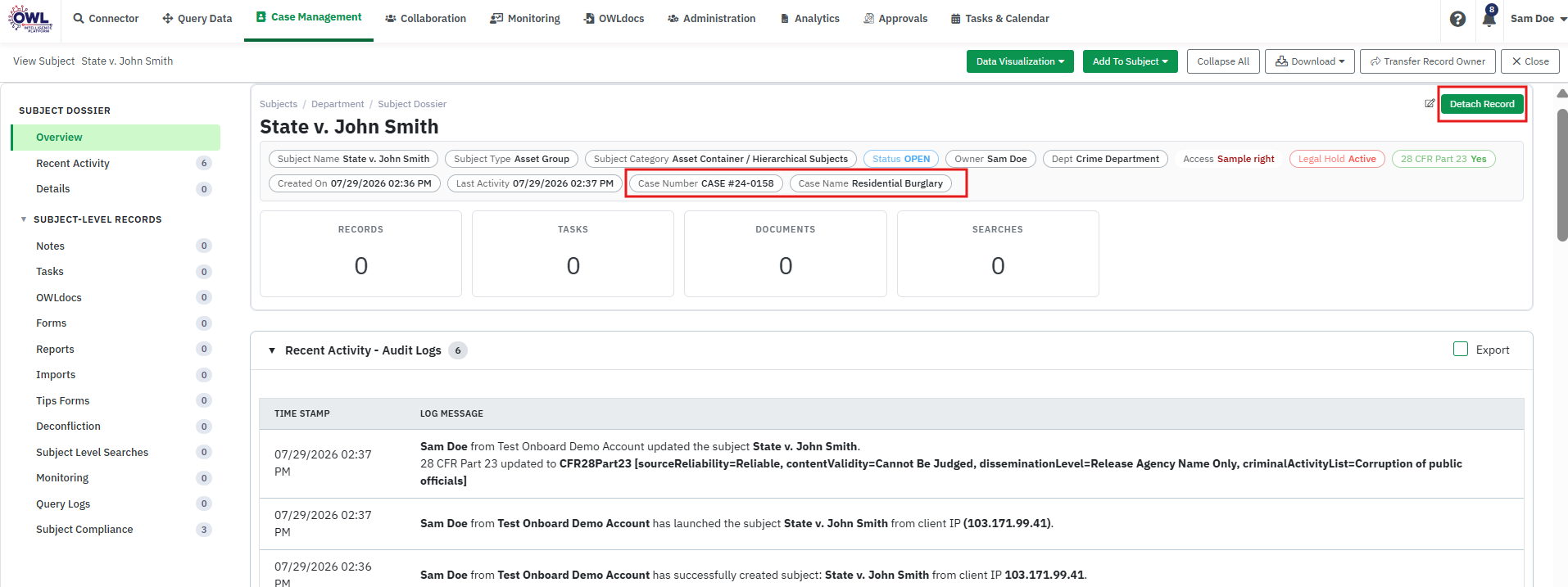The image size is (1568, 587).
Task: Select the Case Management tab
Action: click(309, 17)
